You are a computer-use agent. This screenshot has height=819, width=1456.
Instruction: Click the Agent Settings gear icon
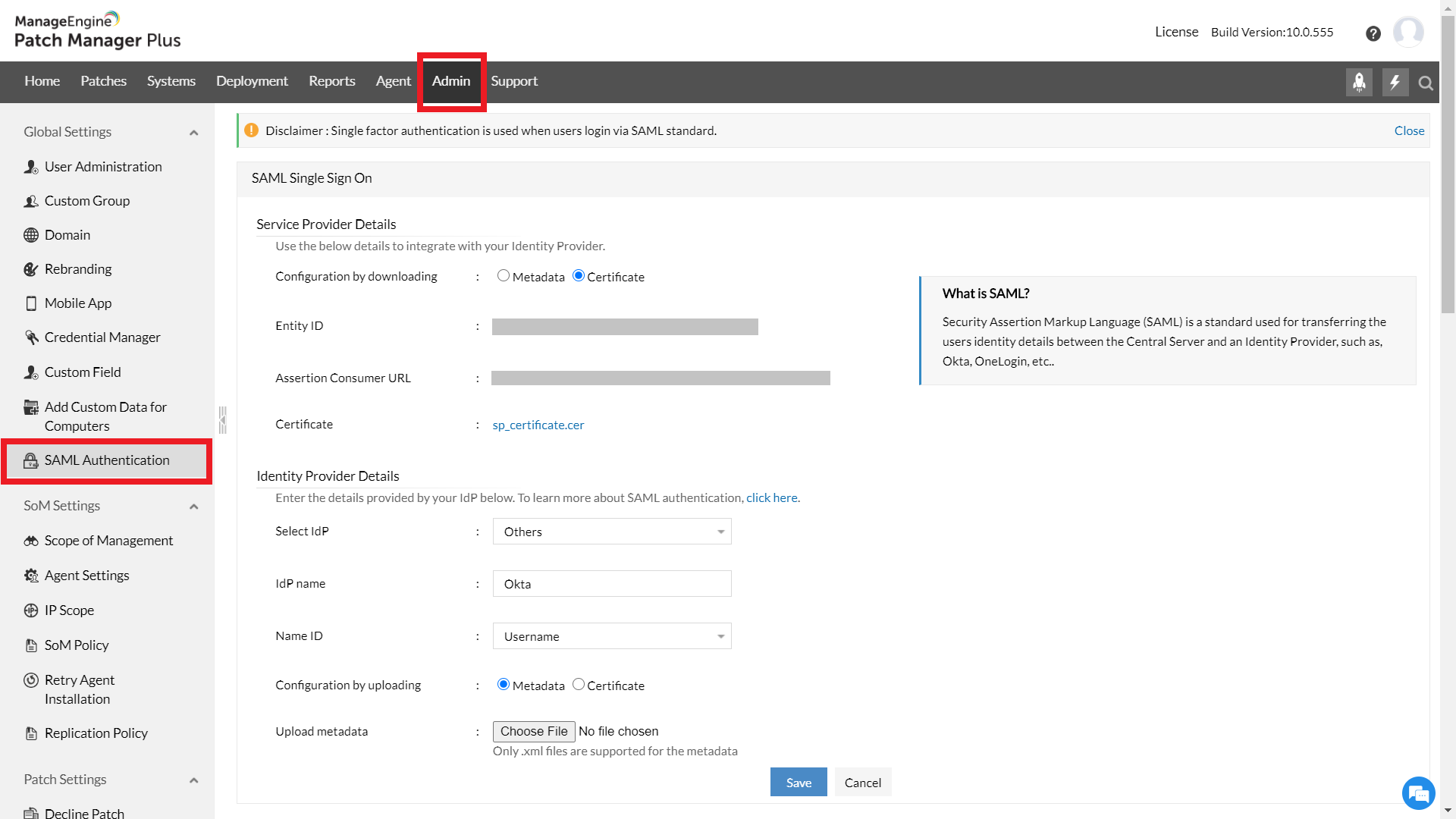(x=31, y=576)
